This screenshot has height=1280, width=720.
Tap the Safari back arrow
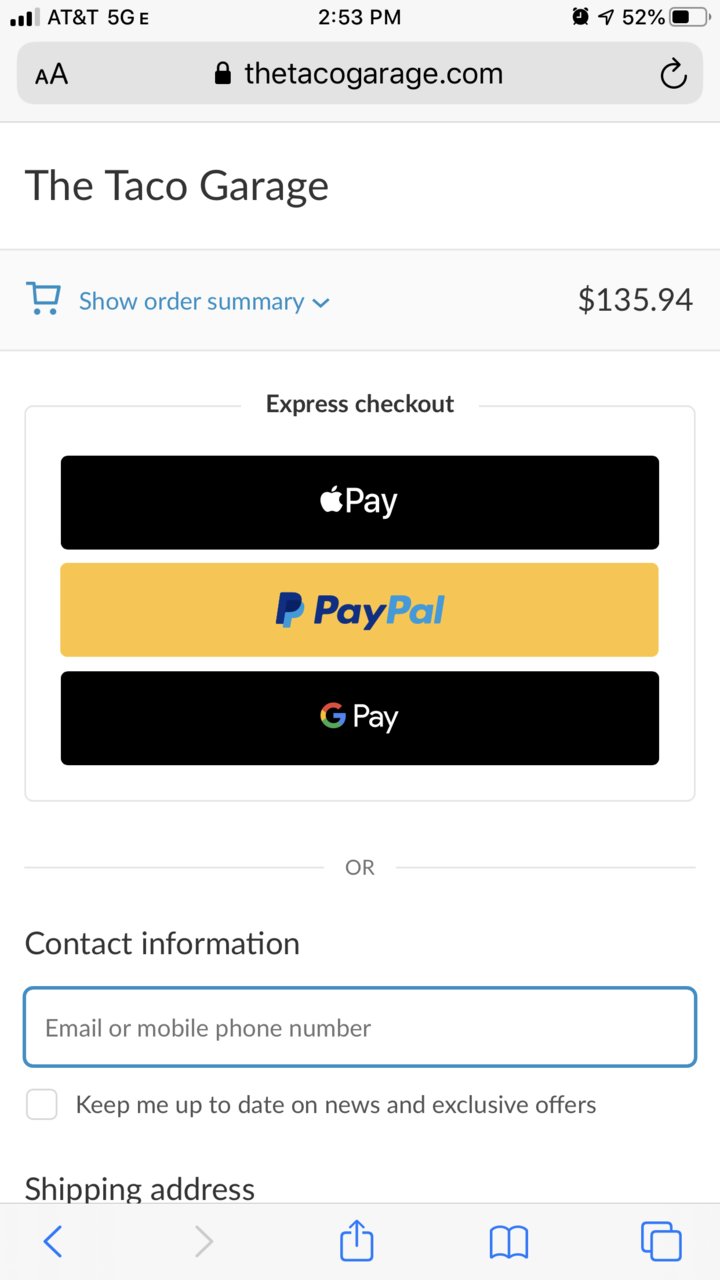pyautogui.click(x=53, y=1241)
